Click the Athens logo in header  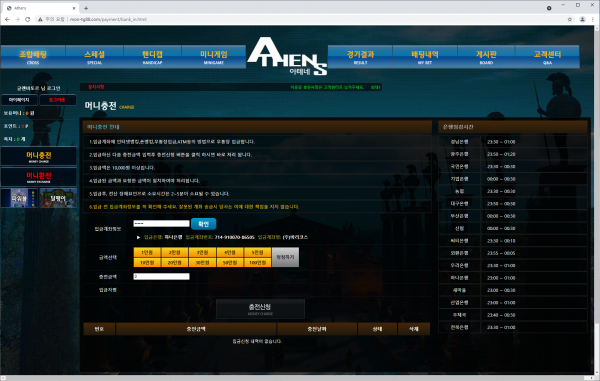287,56
